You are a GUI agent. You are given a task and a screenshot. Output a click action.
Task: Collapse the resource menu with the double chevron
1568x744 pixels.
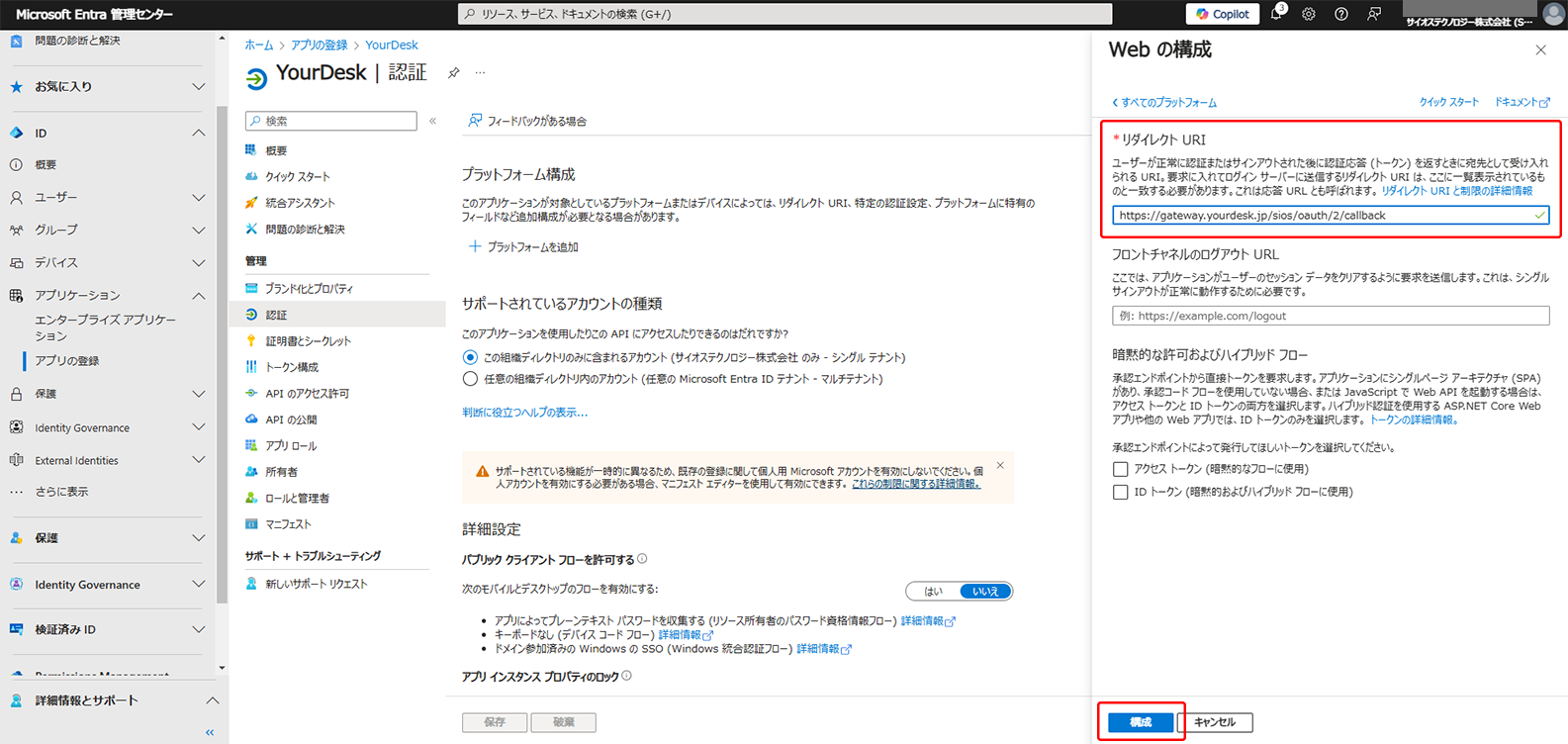432,121
